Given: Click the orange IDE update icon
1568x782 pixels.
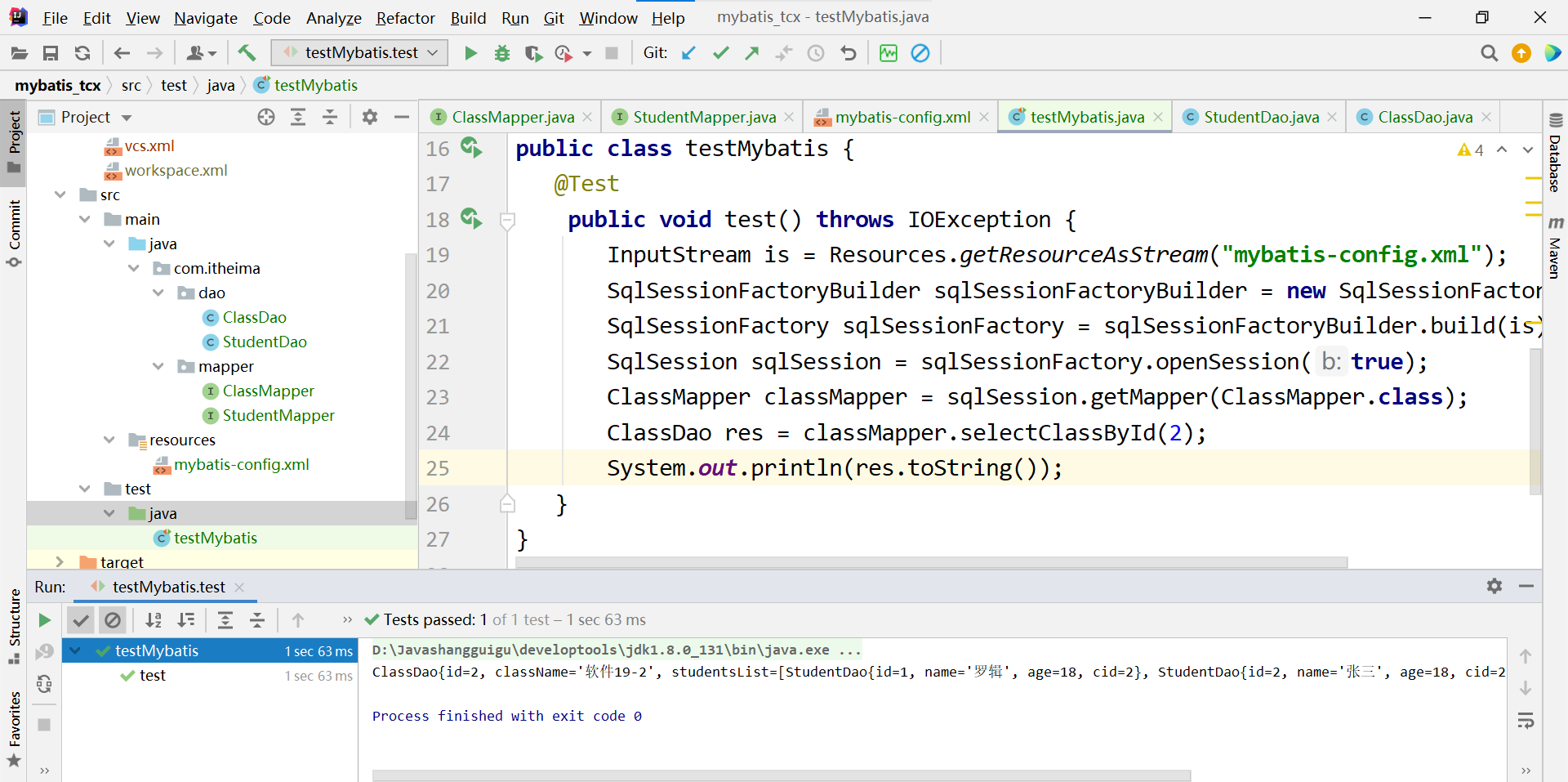Looking at the screenshot, I should tap(1521, 53).
